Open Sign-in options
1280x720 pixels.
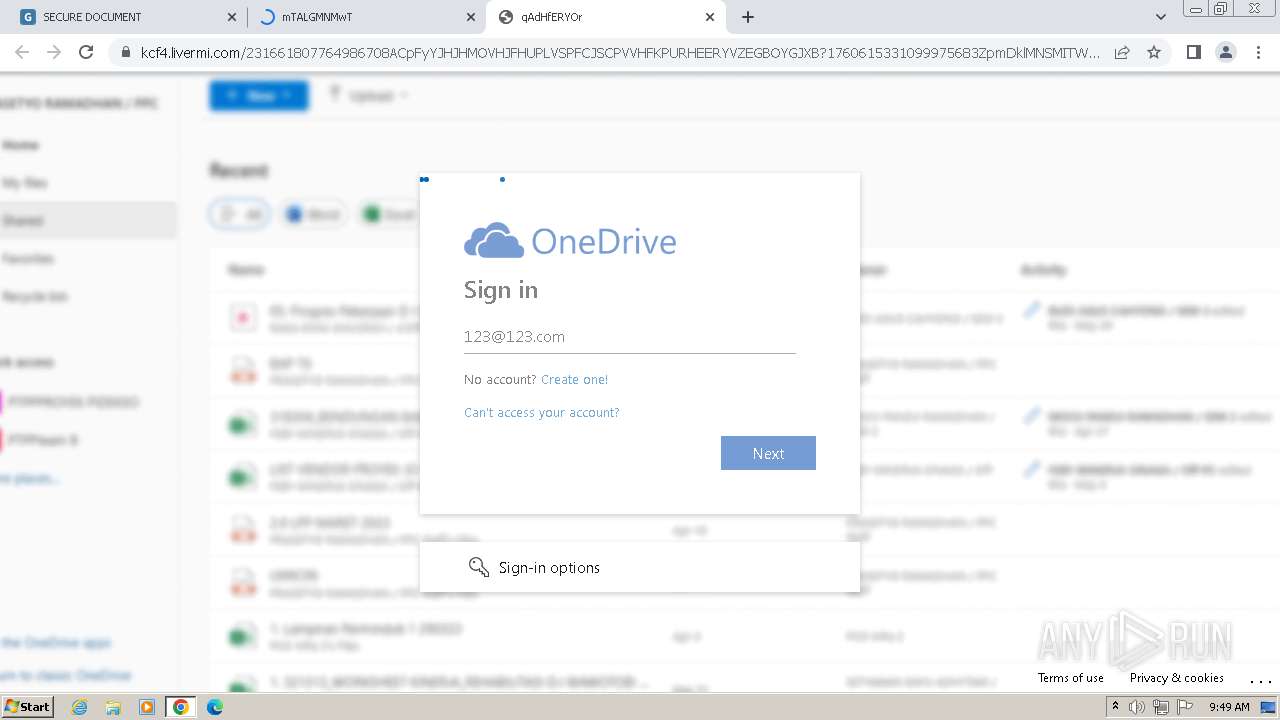(x=639, y=567)
